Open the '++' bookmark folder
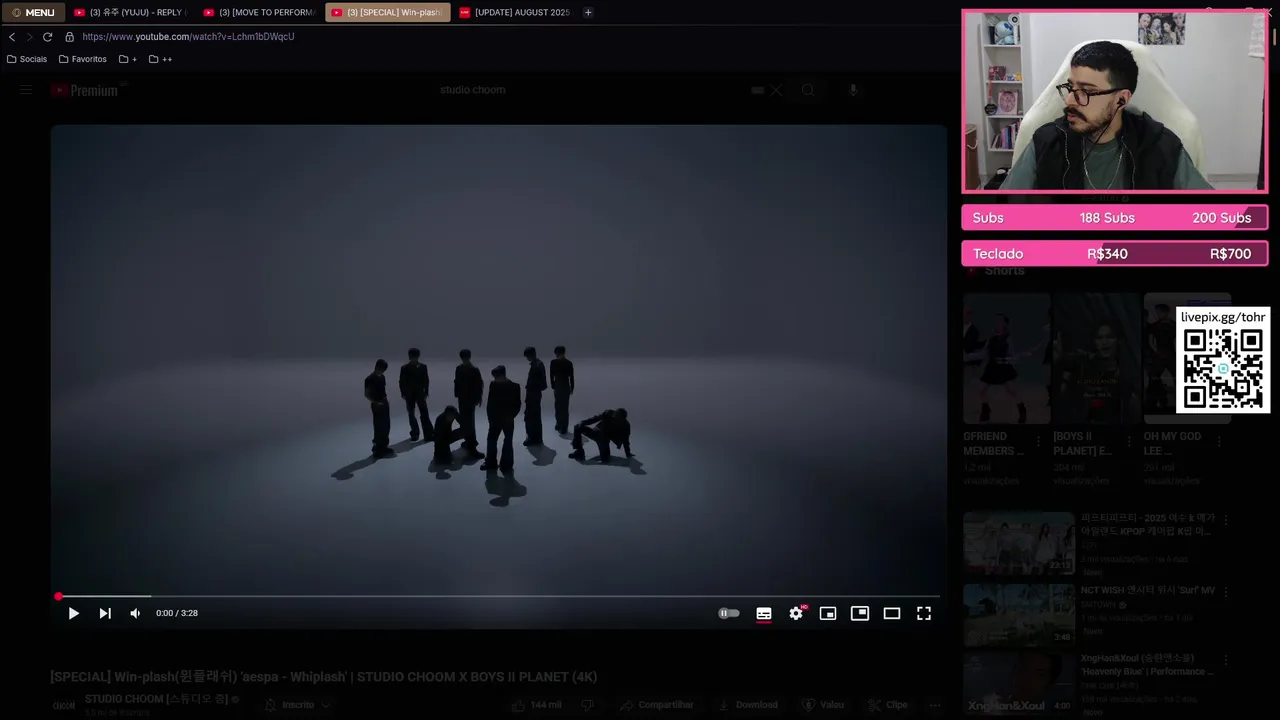 point(160,59)
